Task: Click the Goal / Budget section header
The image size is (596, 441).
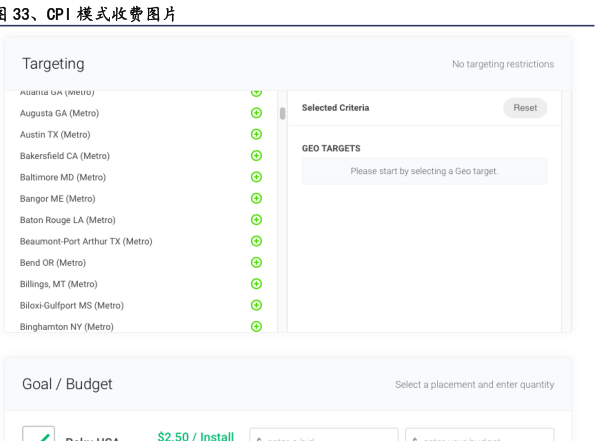Action: coord(67,384)
